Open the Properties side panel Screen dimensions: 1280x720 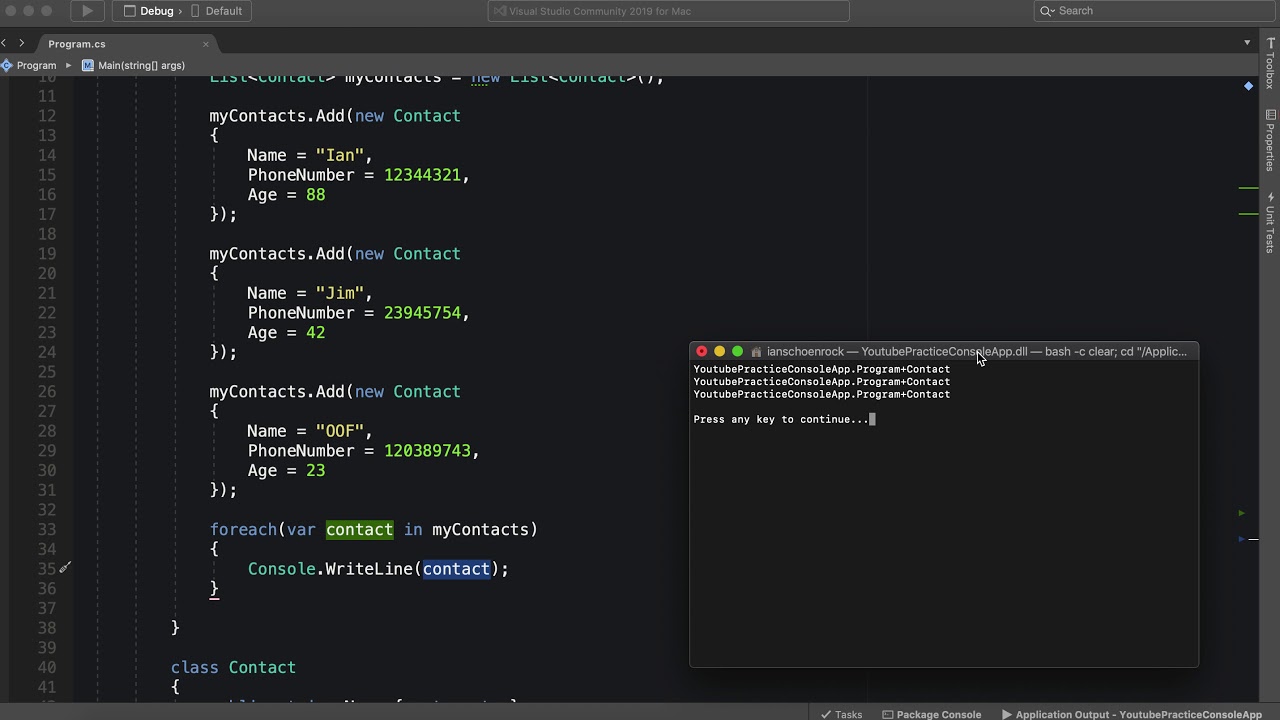[x=1270, y=140]
